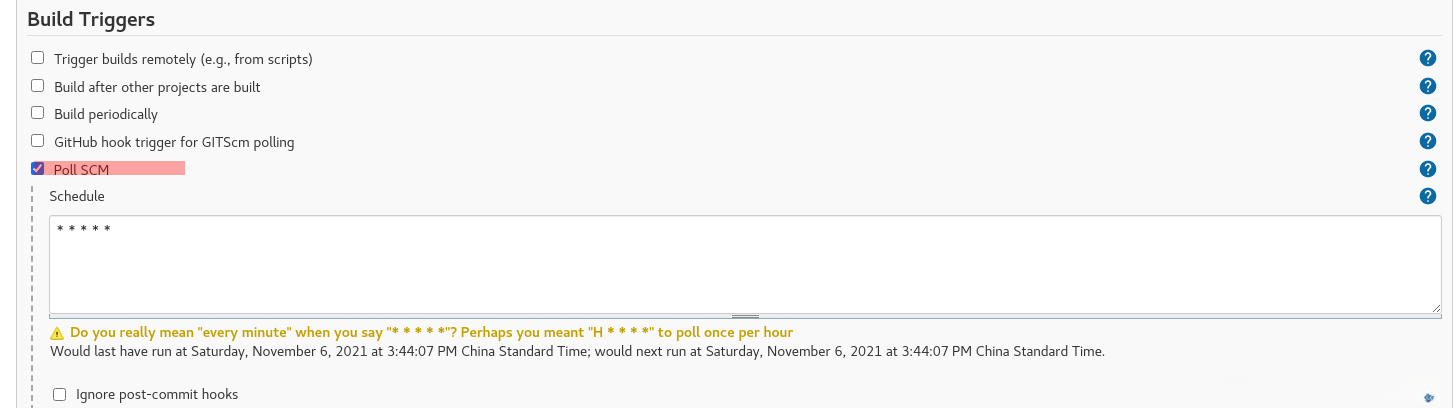Viewport: 1454px width, 408px height.
Task: Click the Schedule field help icon
Action: click(1428, 196)
